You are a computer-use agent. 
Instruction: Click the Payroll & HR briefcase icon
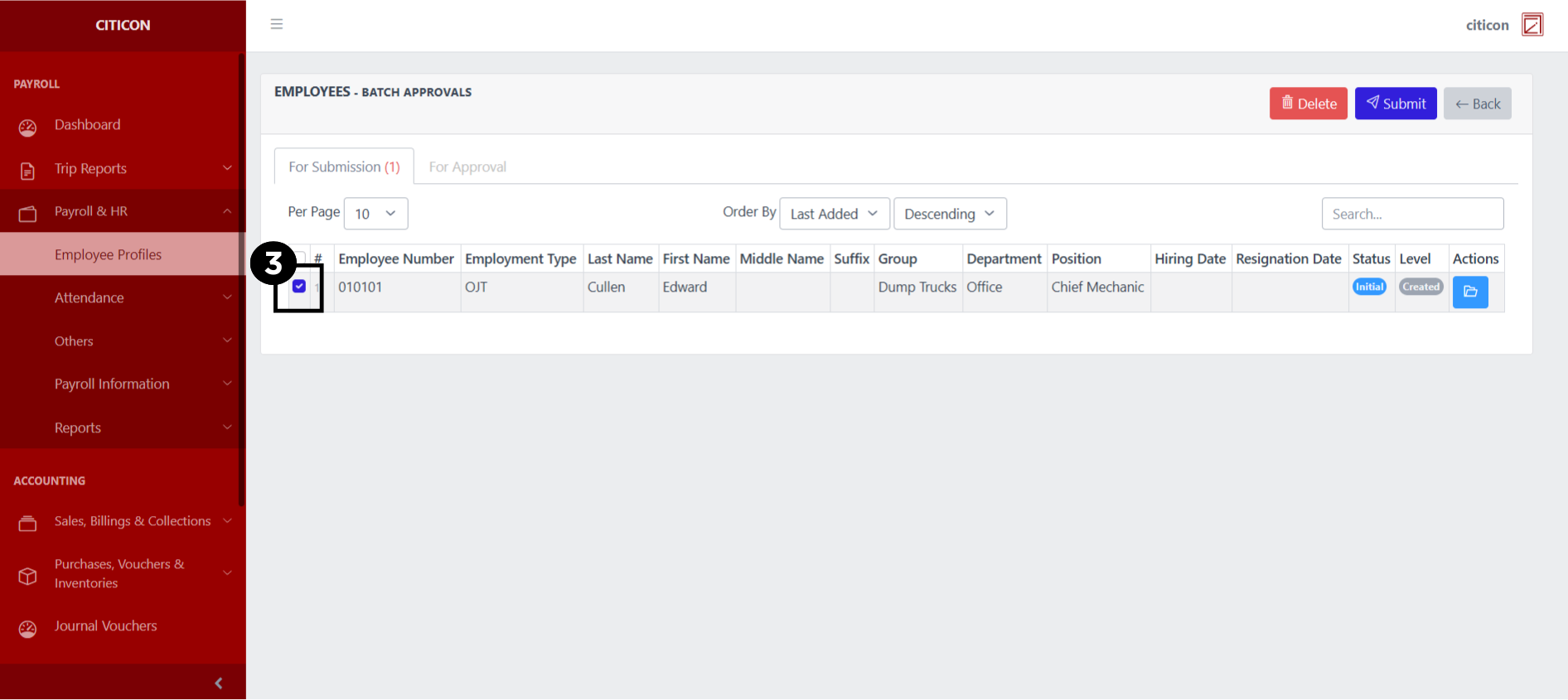27,214
